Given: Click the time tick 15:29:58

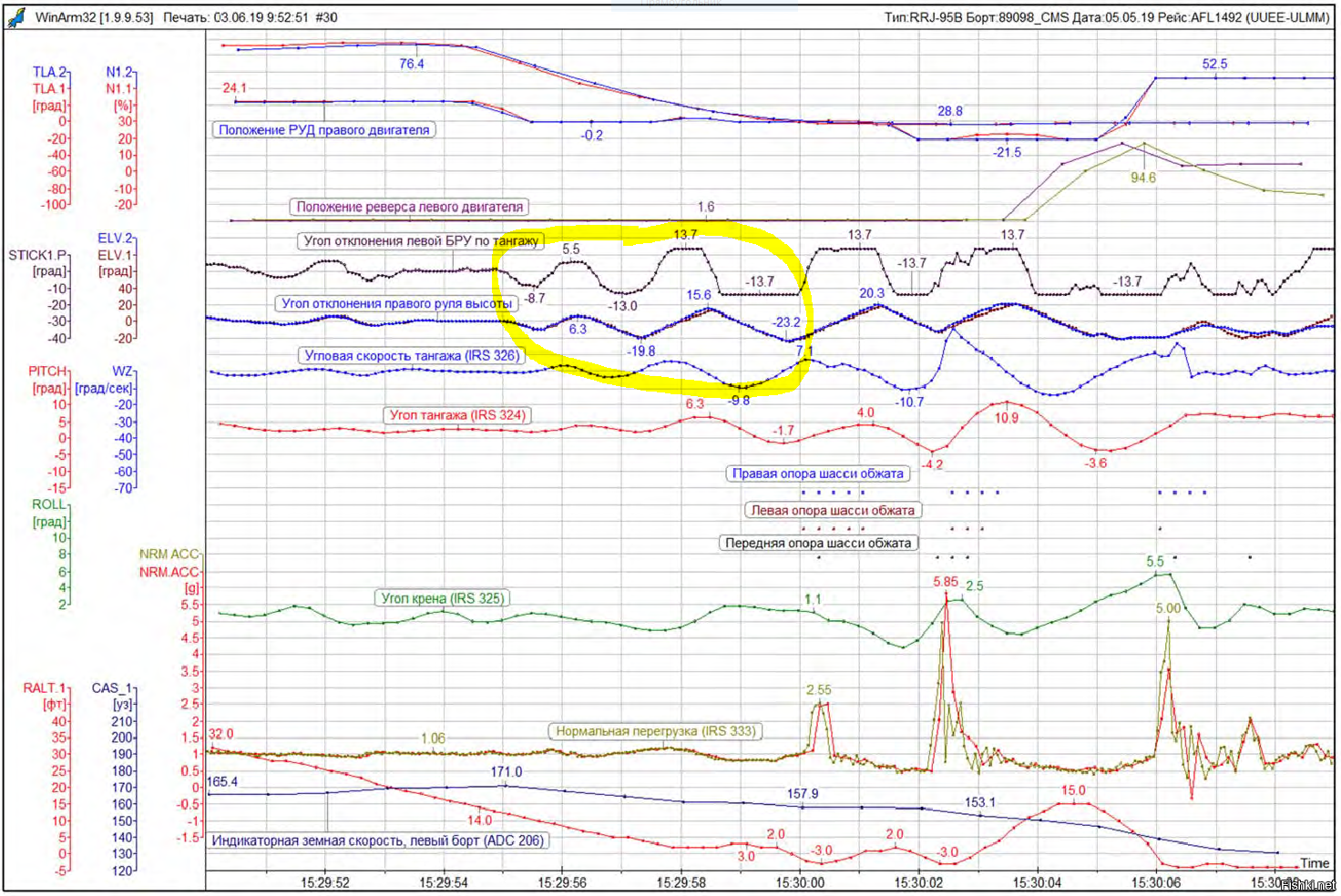Looking at the screenshot, I should [x=681, y=882].
